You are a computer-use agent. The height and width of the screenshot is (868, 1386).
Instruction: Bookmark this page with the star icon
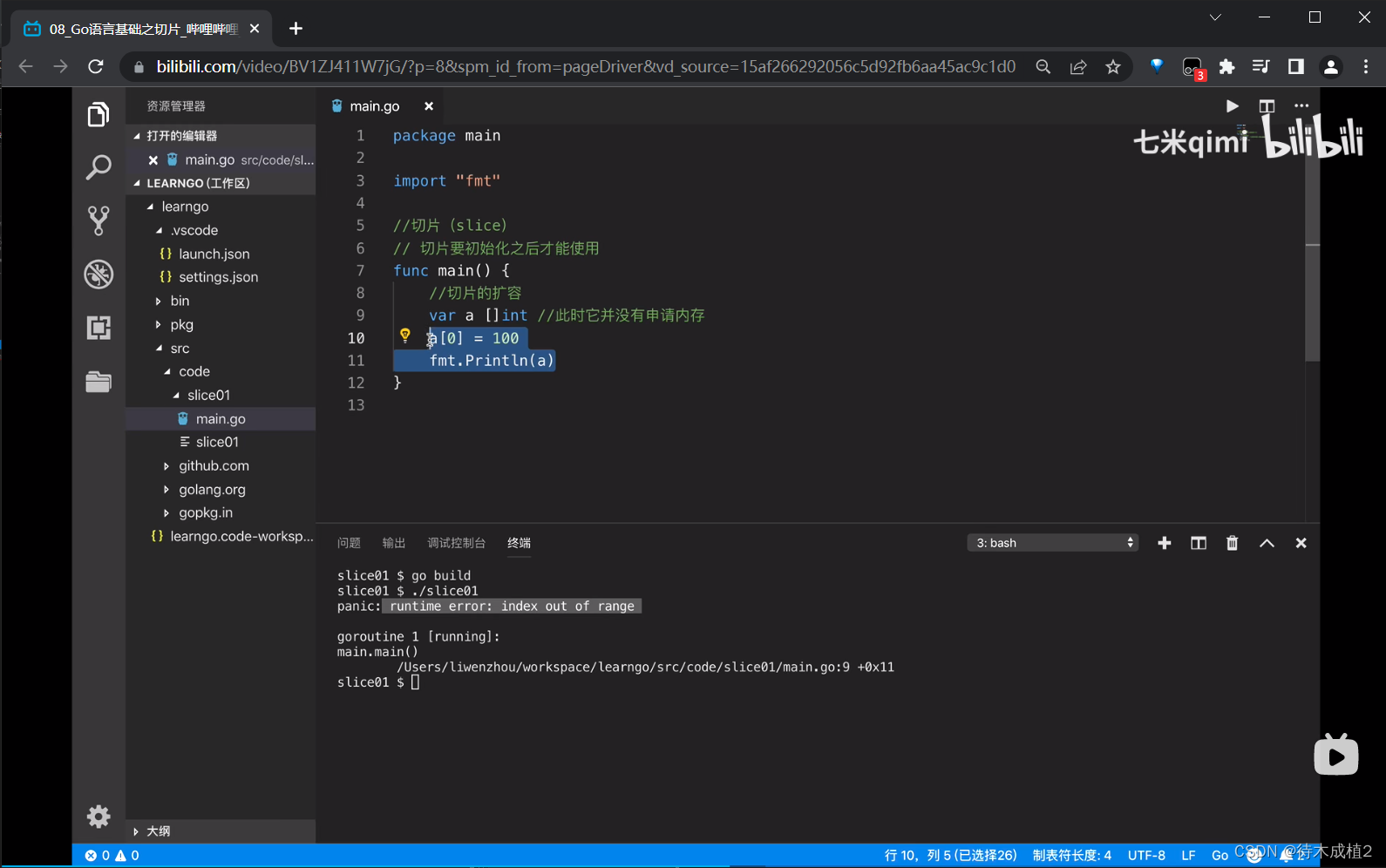1113,66
